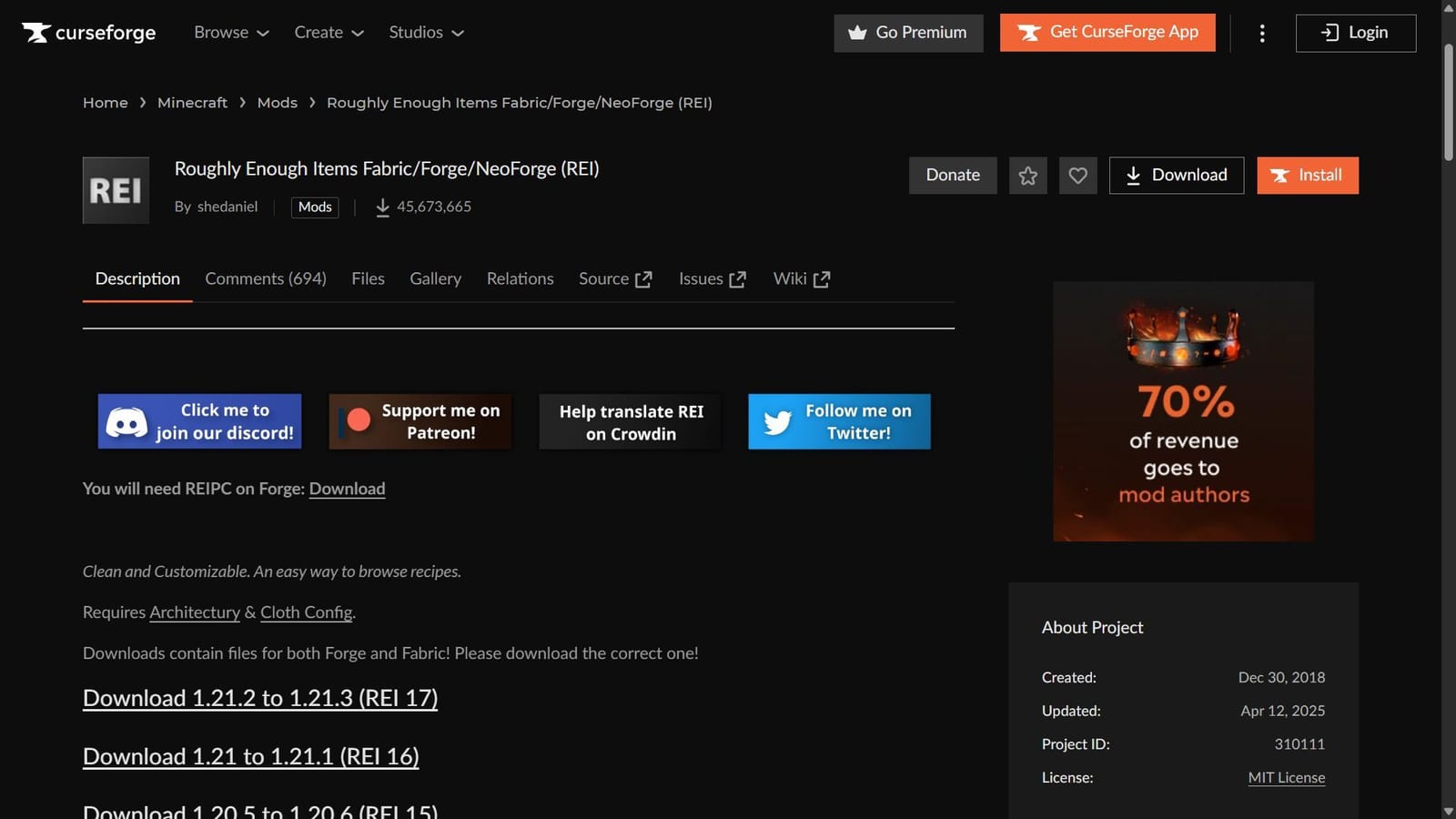Click the Support me on Patreon banner

420,421
